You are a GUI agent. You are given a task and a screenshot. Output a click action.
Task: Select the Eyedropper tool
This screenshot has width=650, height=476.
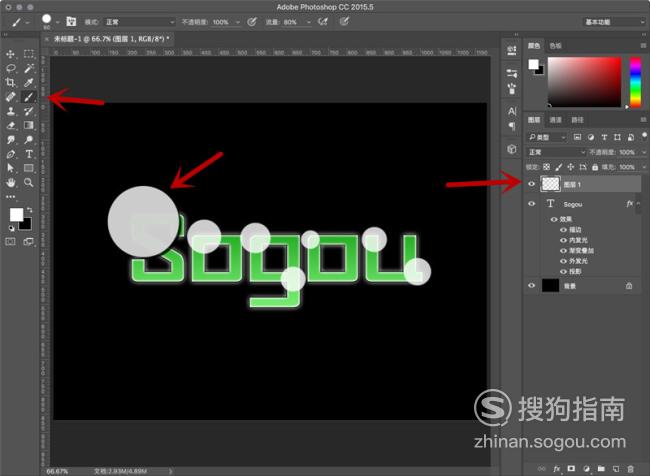pos(29,83)
